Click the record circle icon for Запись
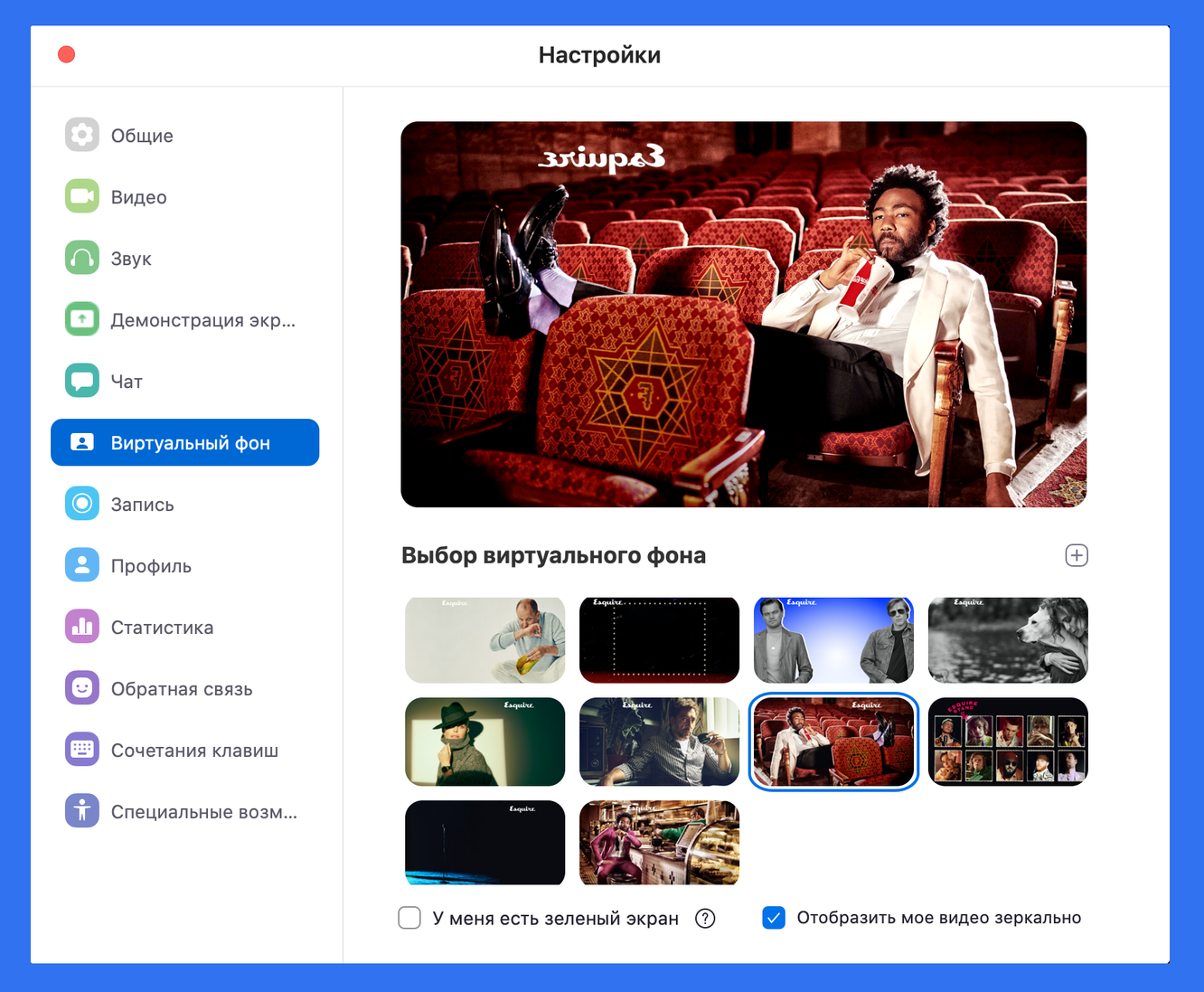This screenshot has width=1204, height=992. click(x=82, y=504)
